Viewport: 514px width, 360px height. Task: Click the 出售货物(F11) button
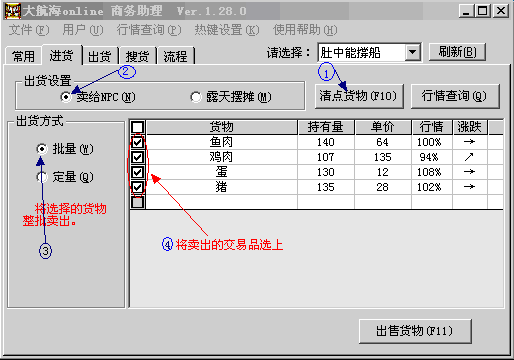(x=415, y=331)
